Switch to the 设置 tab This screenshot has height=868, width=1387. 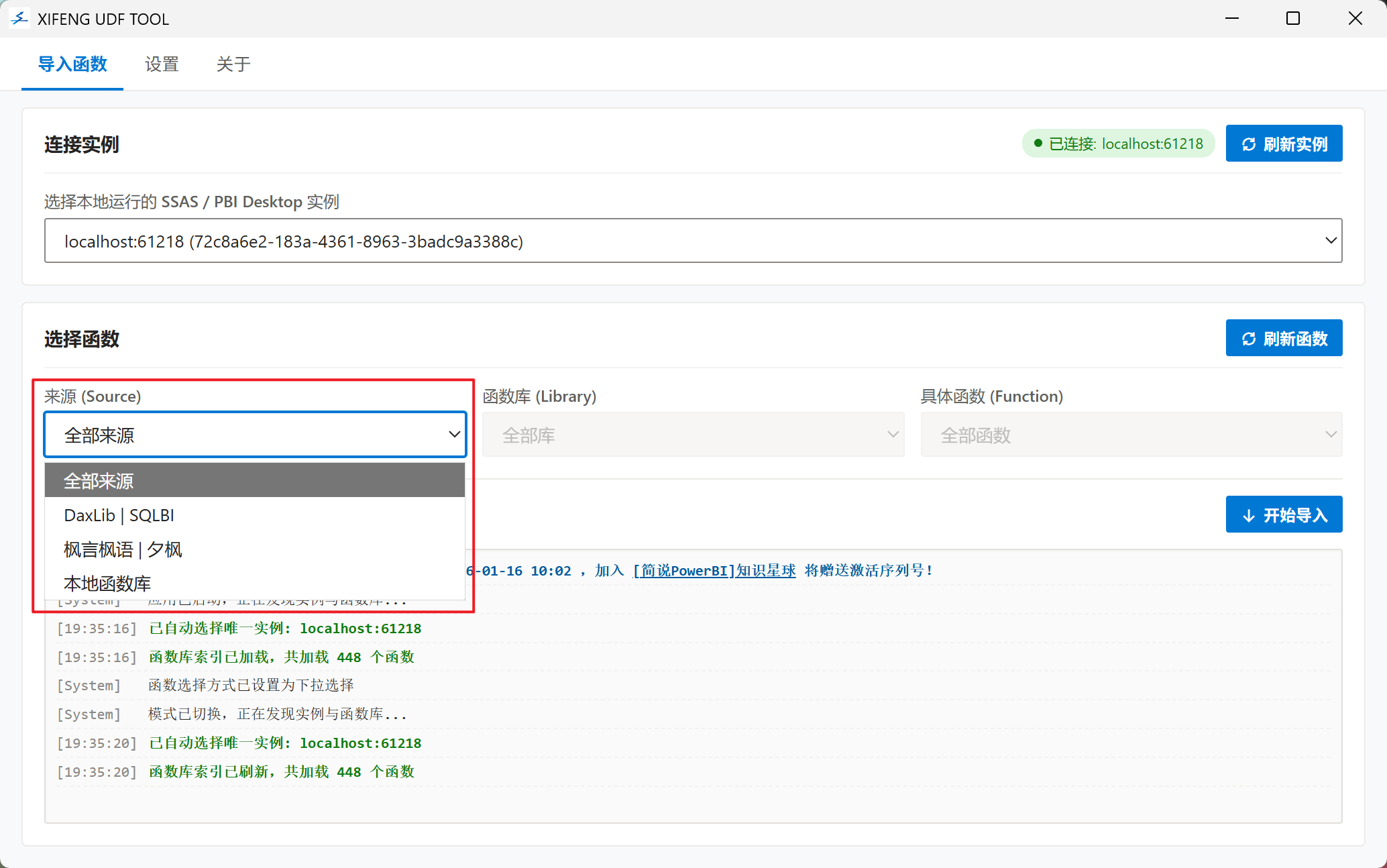pyautogui.click(x=162, y=64)
